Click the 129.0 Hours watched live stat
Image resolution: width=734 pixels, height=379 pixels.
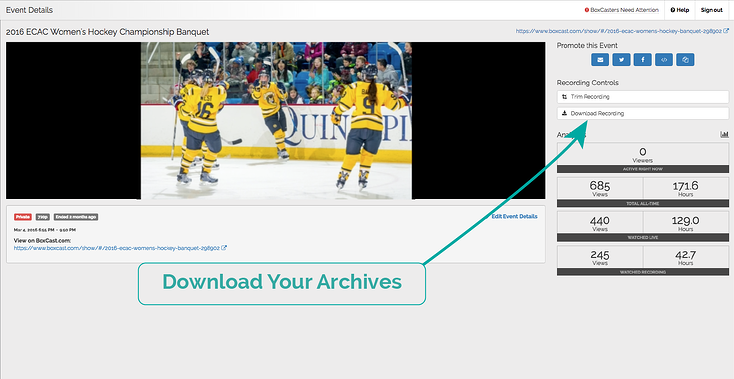686,223
